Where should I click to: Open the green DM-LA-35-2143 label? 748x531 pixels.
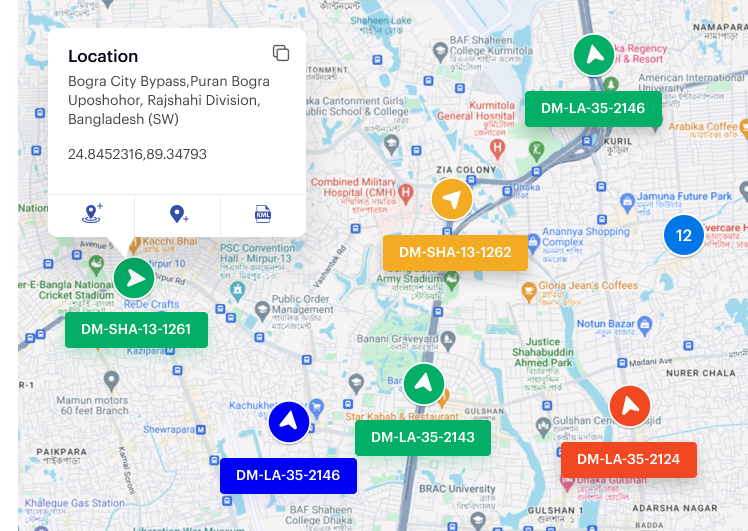pos(423,438)
